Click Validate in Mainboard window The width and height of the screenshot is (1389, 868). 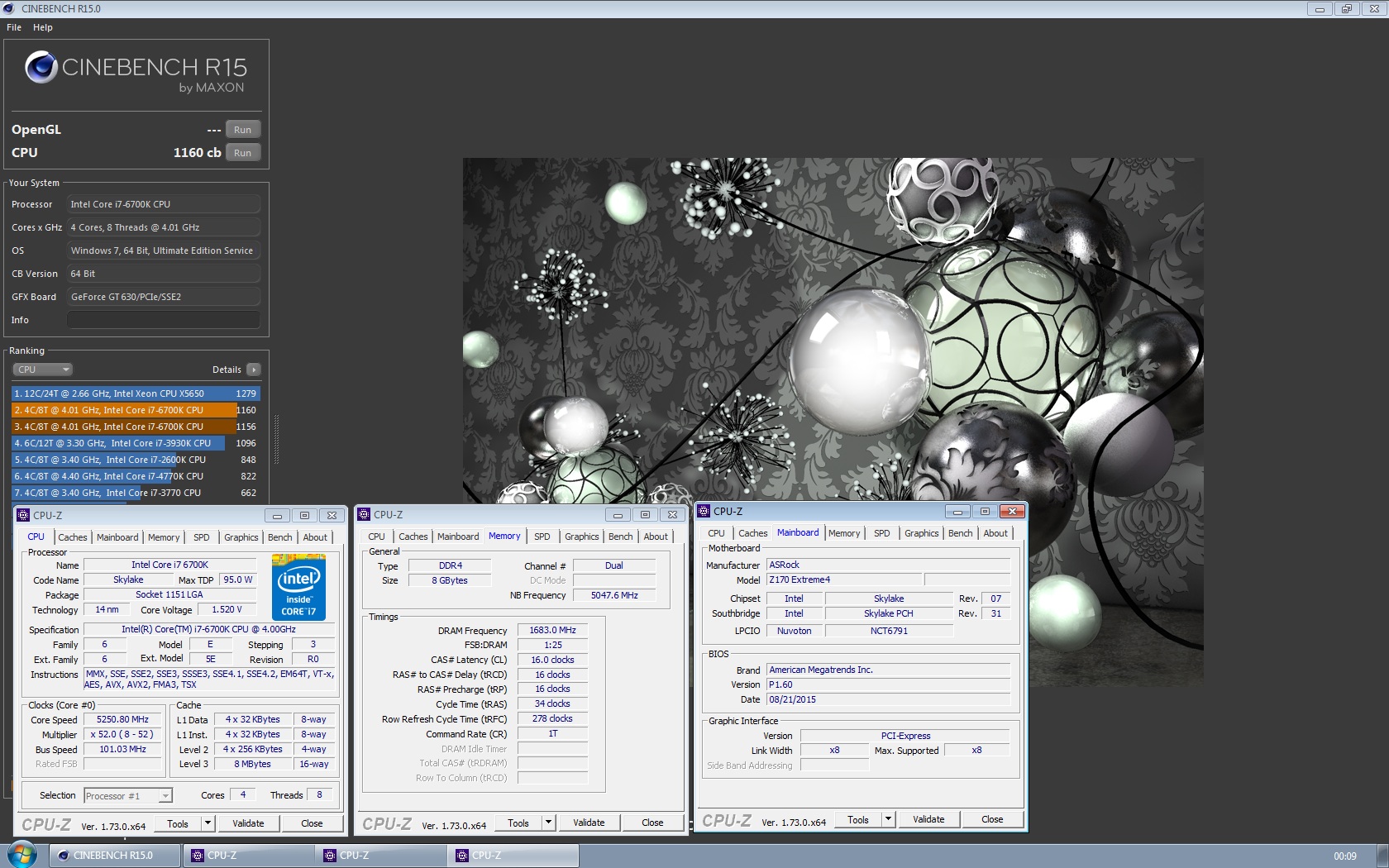(928, 819)
